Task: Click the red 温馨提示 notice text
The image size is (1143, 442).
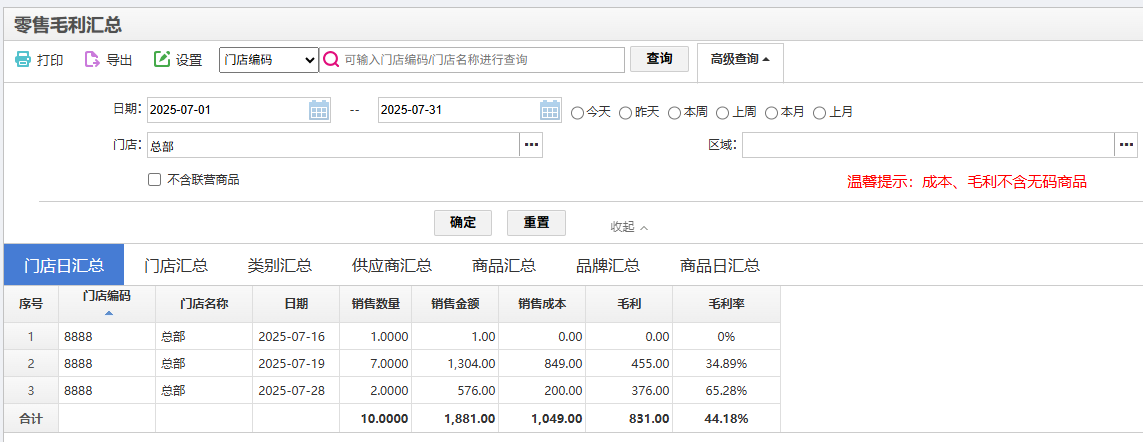Action: coord(967,182)
